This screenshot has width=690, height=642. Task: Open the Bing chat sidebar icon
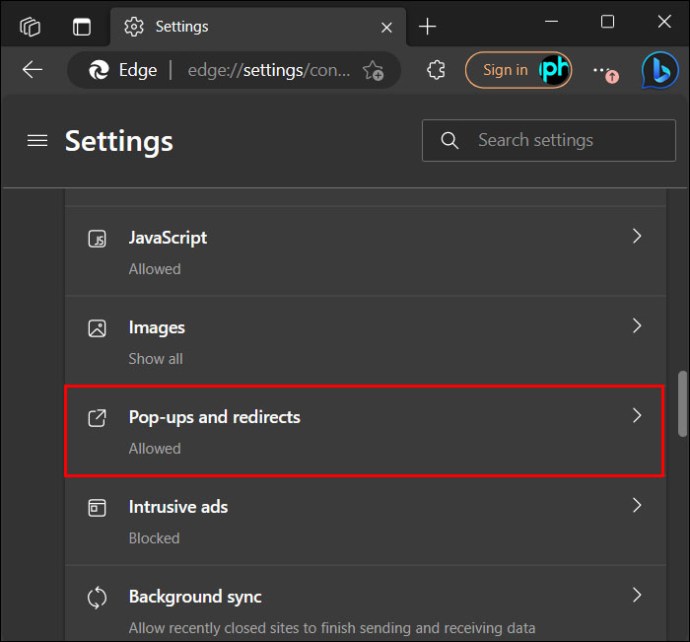coord(660,70)
